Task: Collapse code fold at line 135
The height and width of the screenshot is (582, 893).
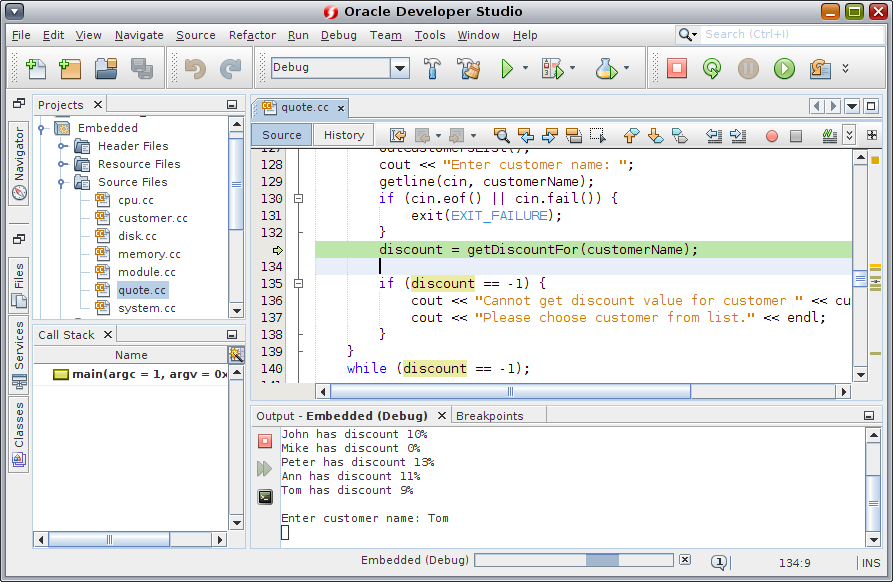Action: tap(298, 284)
